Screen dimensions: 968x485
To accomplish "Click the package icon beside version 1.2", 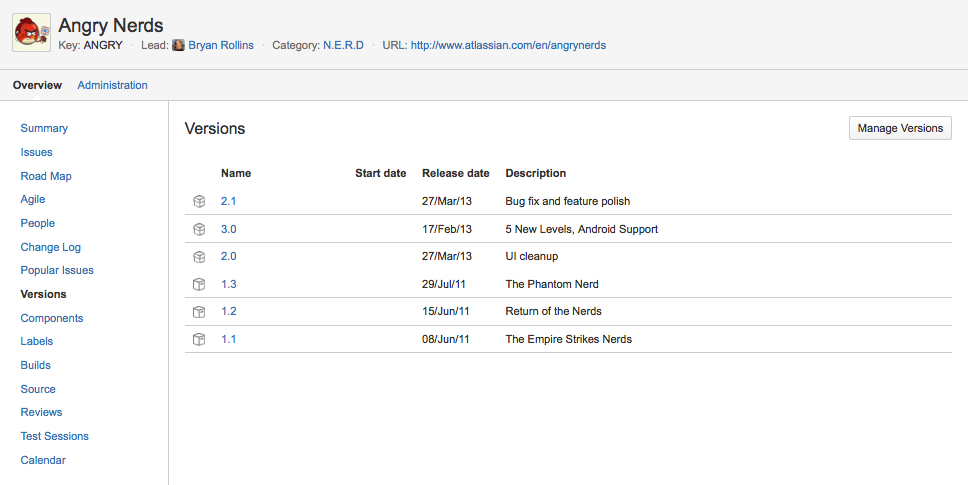I will 199,312.
